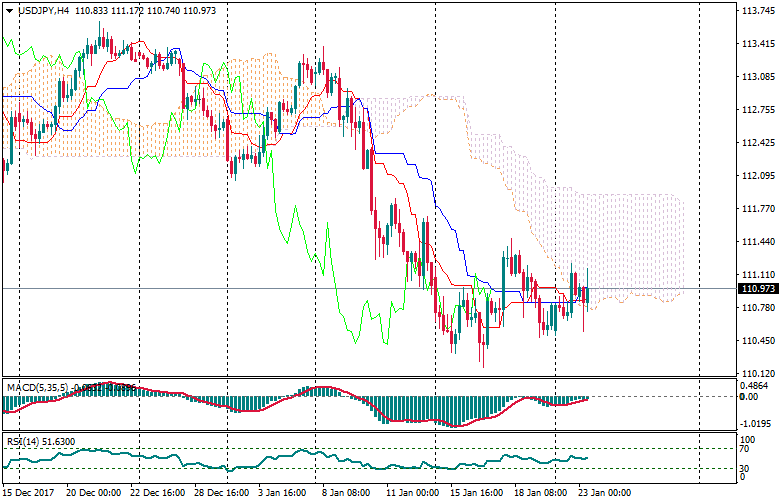Click the 110.120 price at scale bottom
The image size is (779, 504).
[756, 374]
